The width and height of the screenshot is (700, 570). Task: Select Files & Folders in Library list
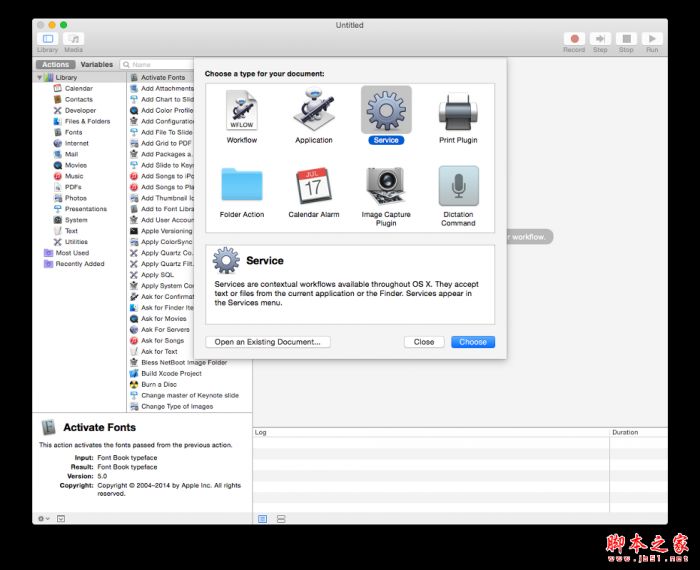click(88, 121)
